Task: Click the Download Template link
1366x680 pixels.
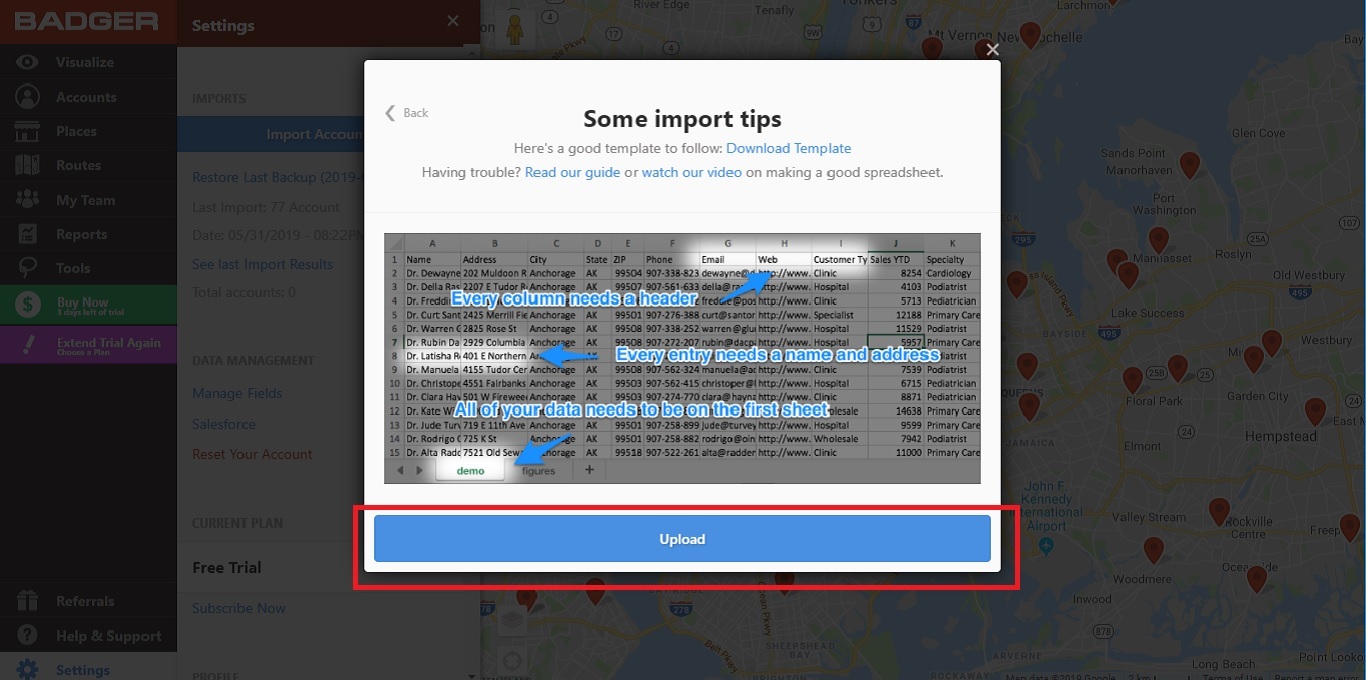Action: [789, 148]
